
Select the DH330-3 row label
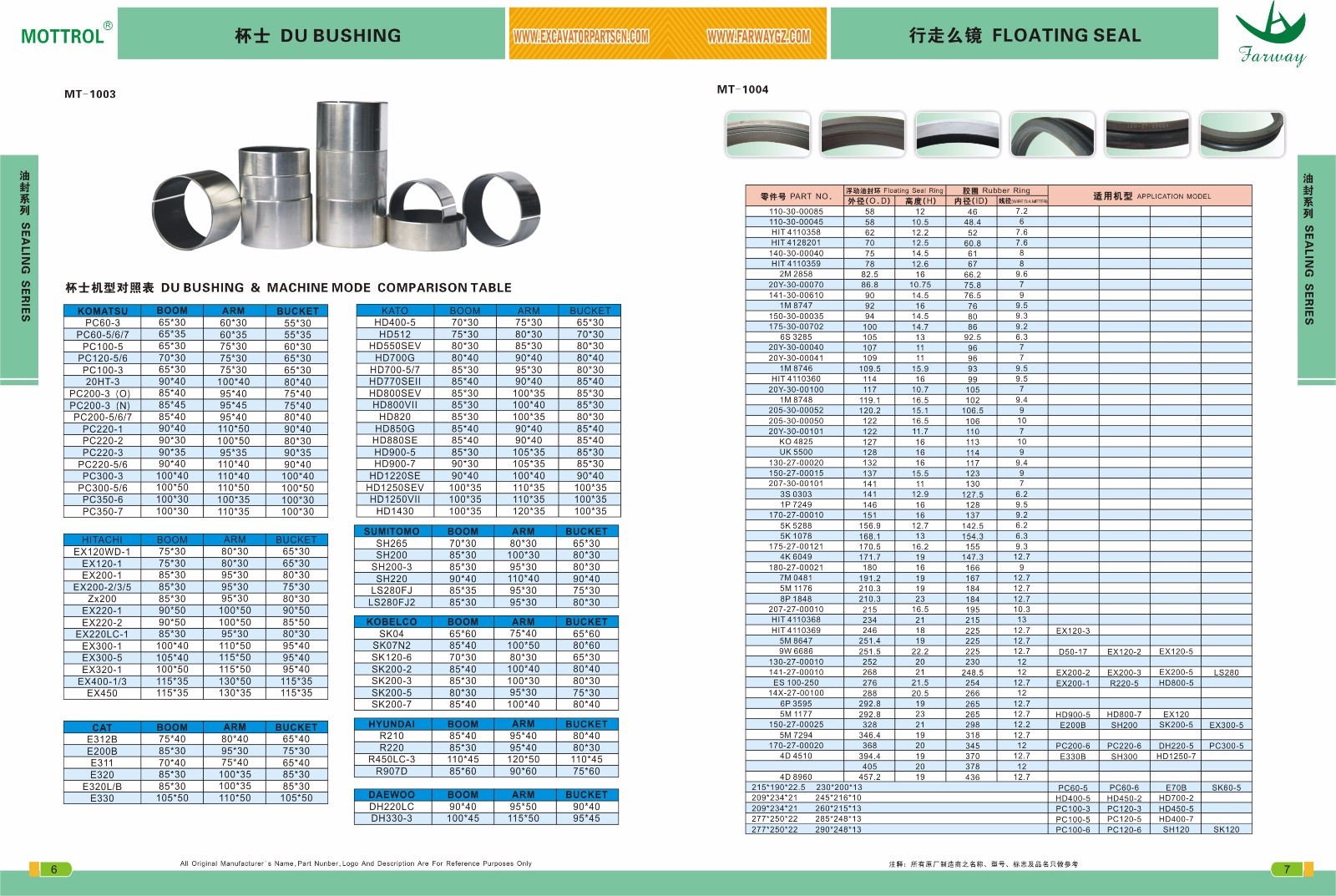(392, 818)
